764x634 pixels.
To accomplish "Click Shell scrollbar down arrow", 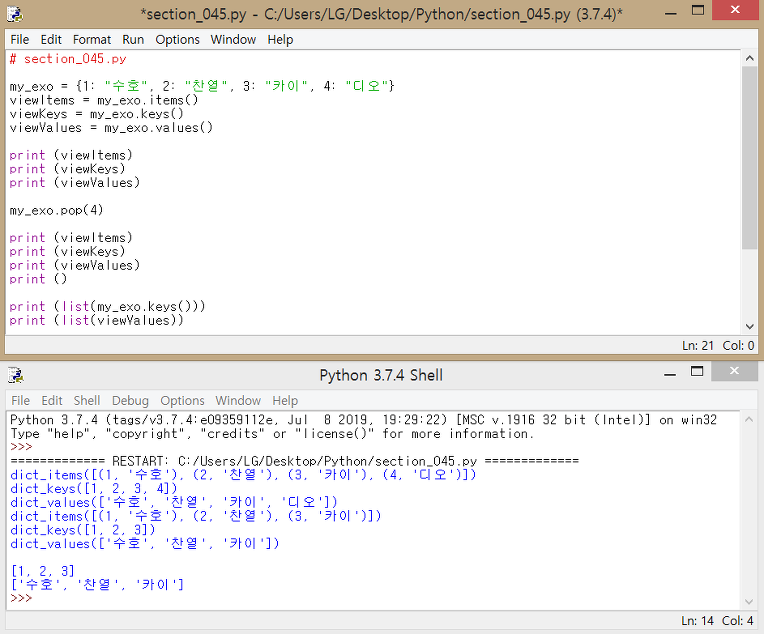I will 749,602.
